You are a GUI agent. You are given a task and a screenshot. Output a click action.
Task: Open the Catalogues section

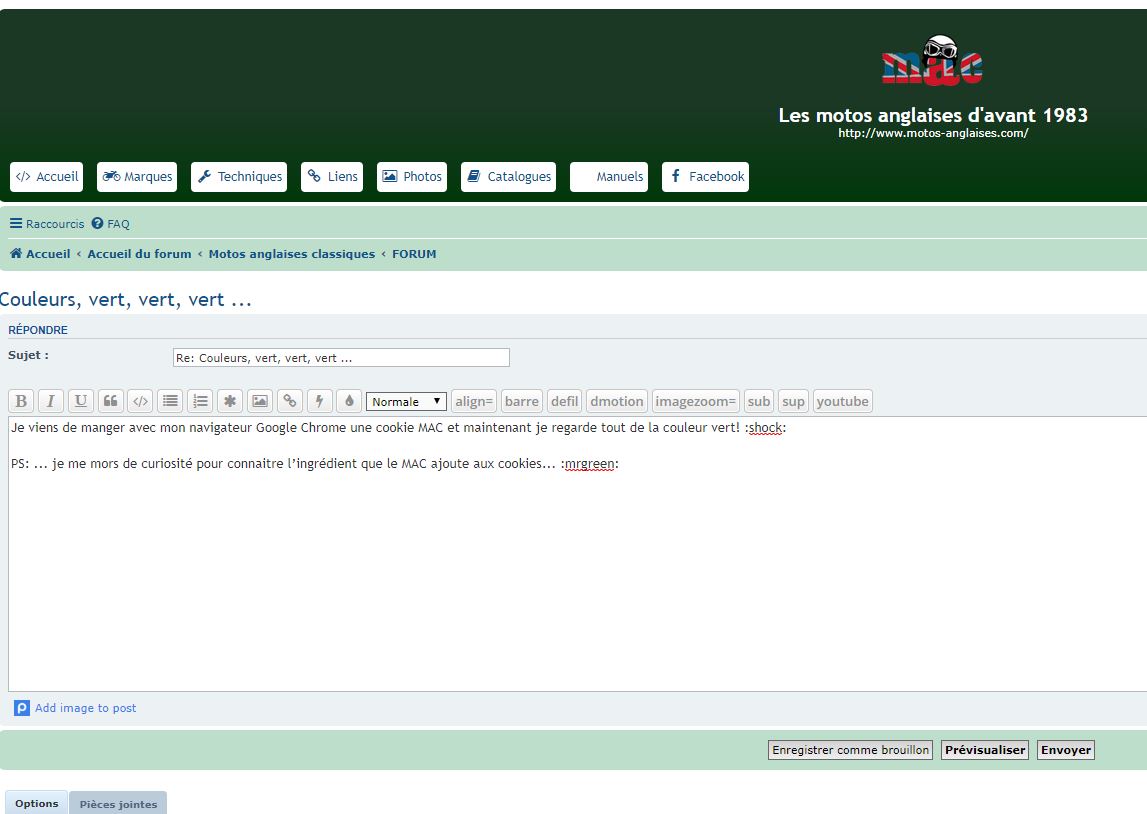[508, 177]
